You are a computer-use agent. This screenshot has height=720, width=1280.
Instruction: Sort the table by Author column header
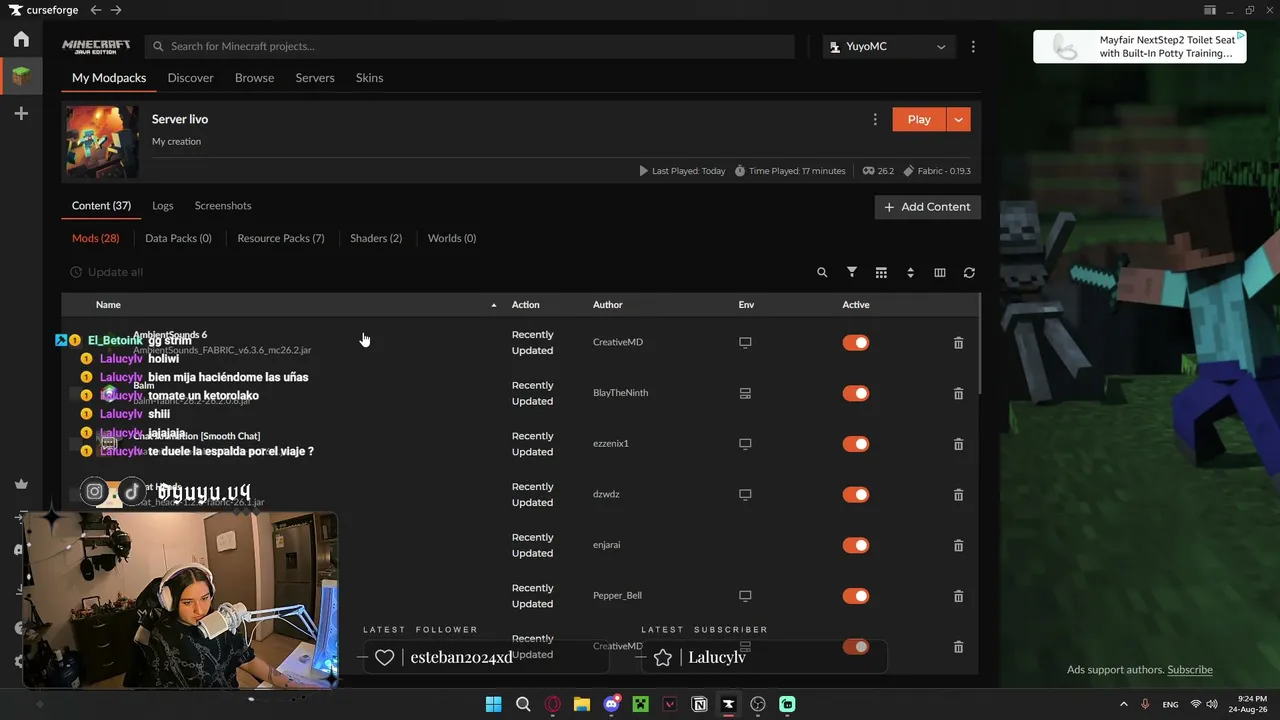tap(608, 305)
